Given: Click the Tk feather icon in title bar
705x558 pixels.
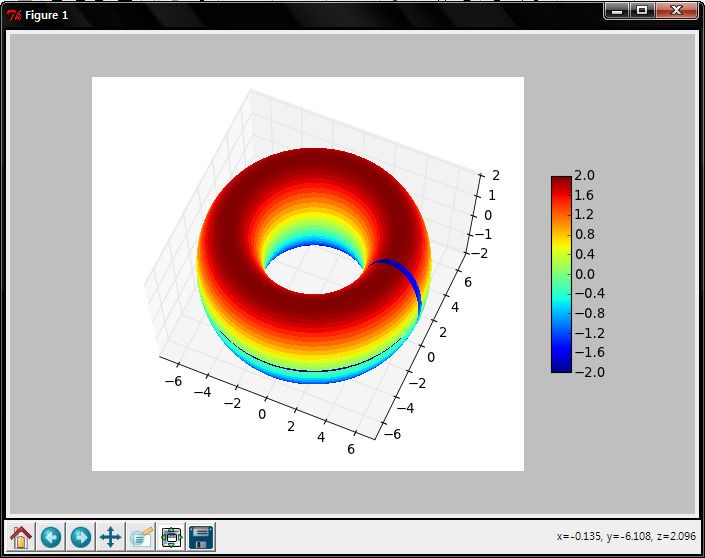Looking at the screenshot, I should point(13,16).
